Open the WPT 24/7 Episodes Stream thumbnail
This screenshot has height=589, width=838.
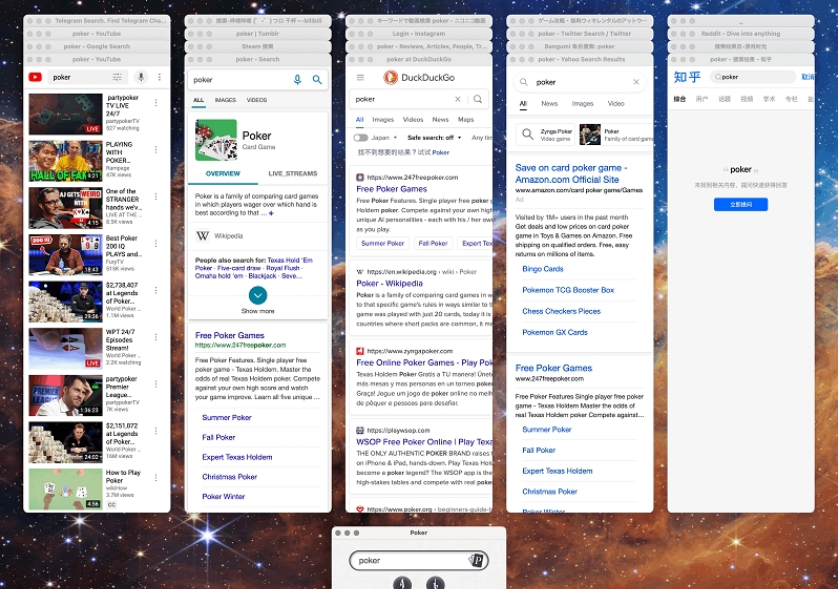(66, 349)
